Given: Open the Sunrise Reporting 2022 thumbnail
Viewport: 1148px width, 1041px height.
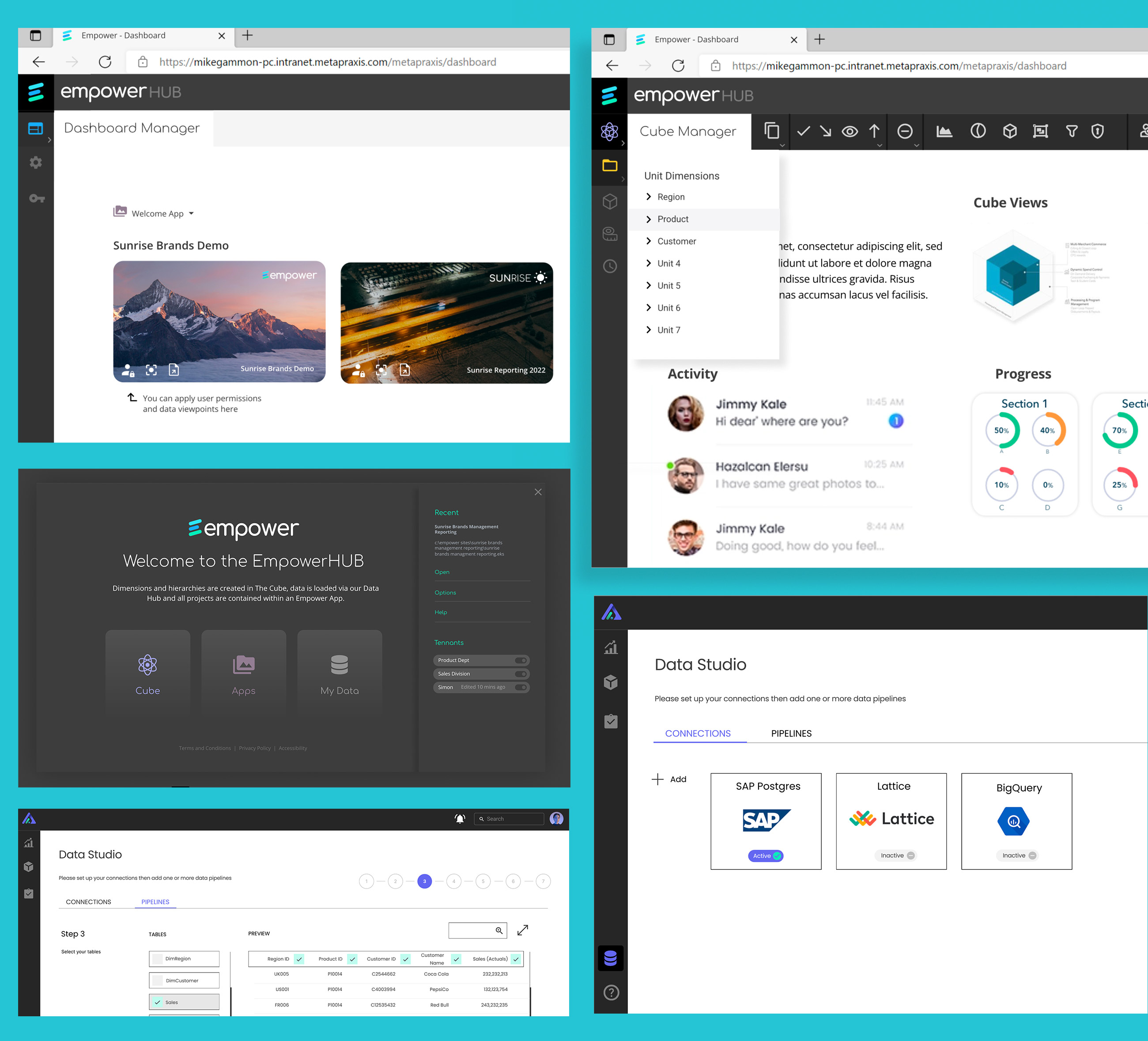Looking at the screenshot, I should (446, 322).
